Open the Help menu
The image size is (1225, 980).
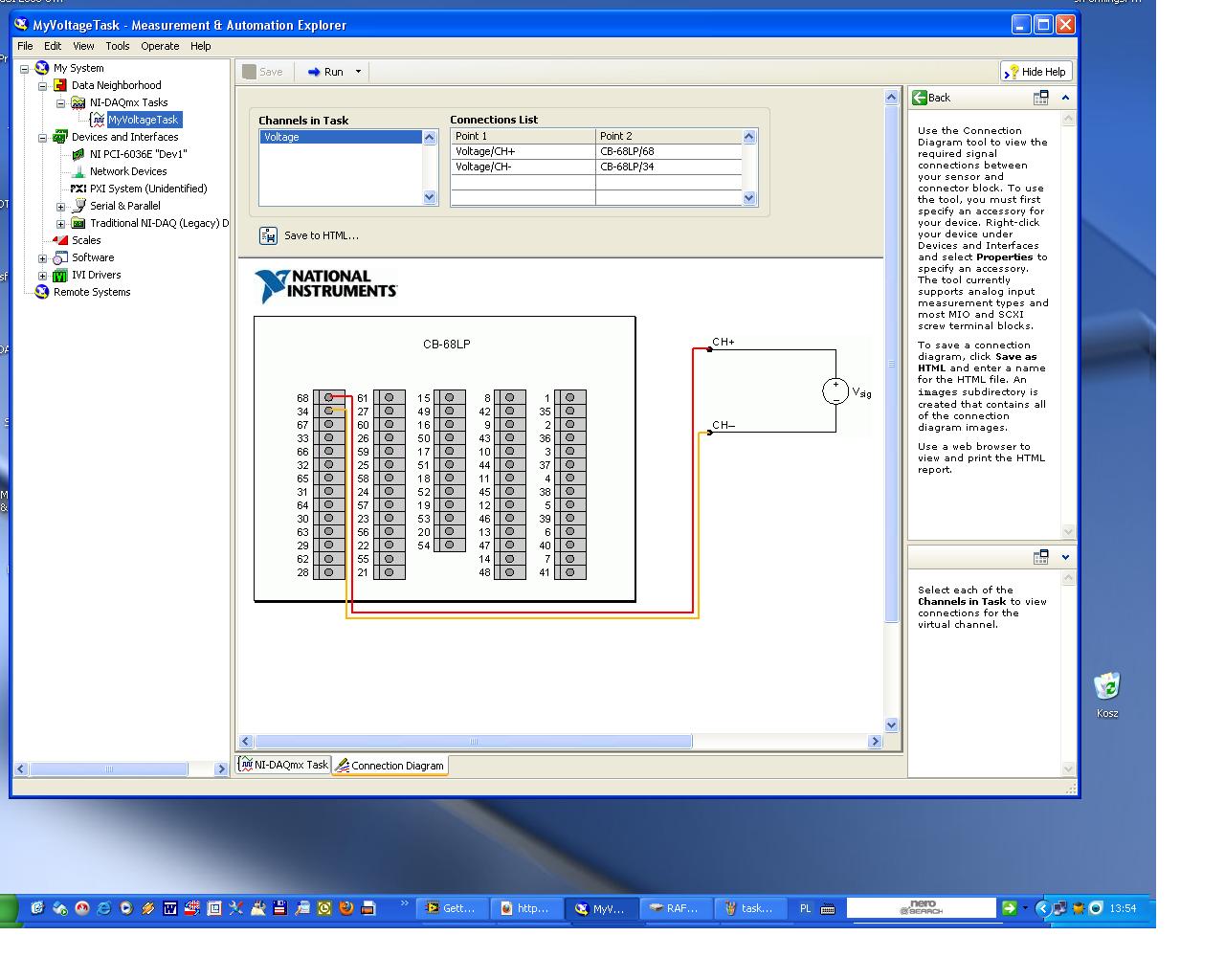coord(200,46)
